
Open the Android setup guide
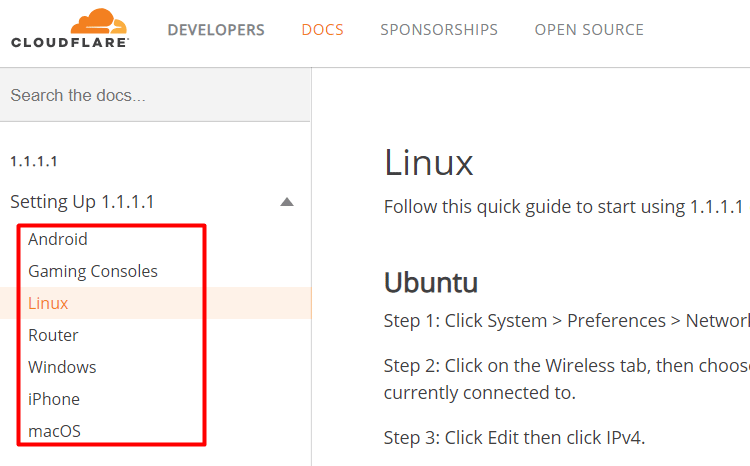(58, 239)
